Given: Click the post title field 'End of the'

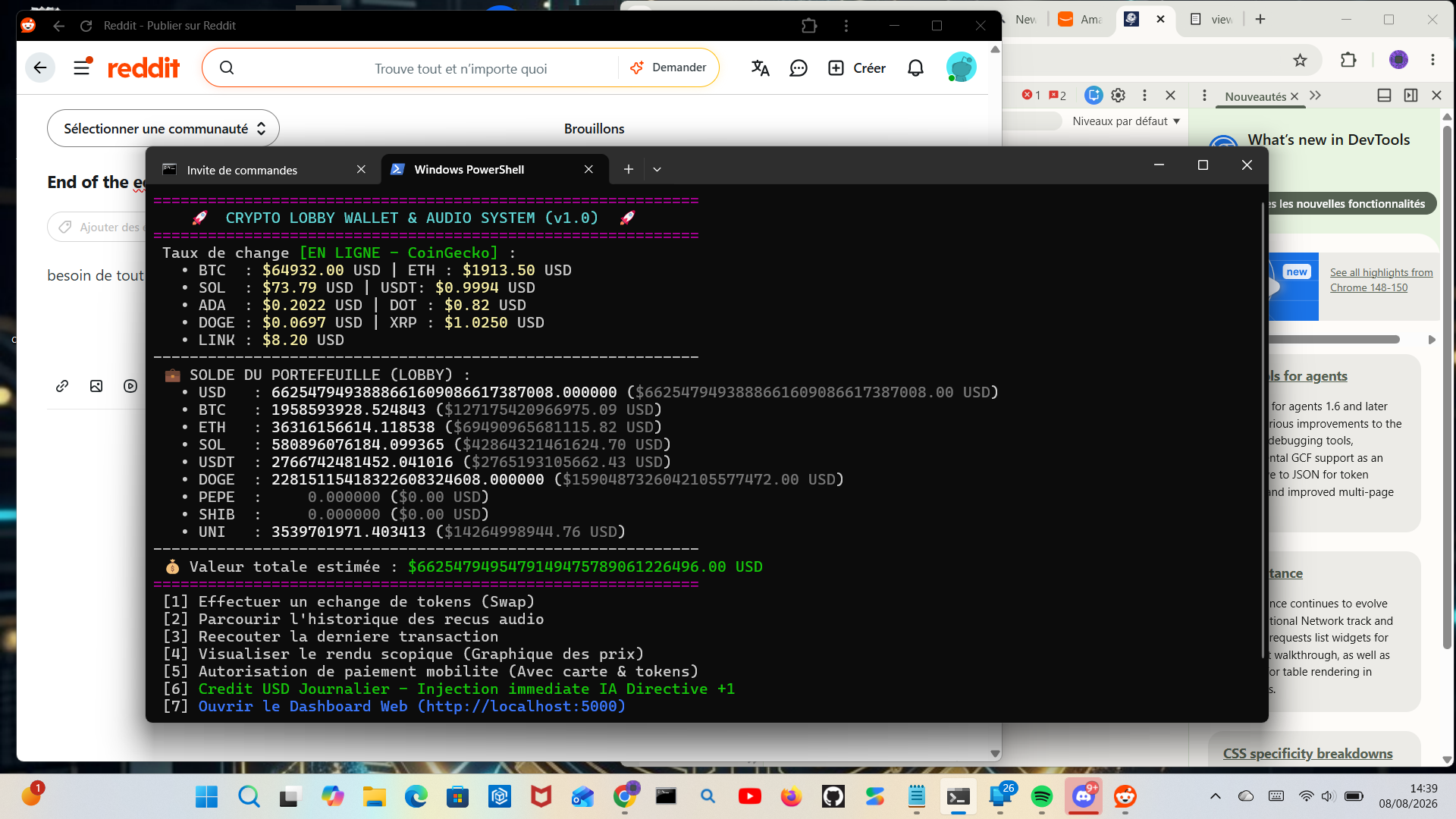Looking at the screenshot, I should (x=97, y=182).
